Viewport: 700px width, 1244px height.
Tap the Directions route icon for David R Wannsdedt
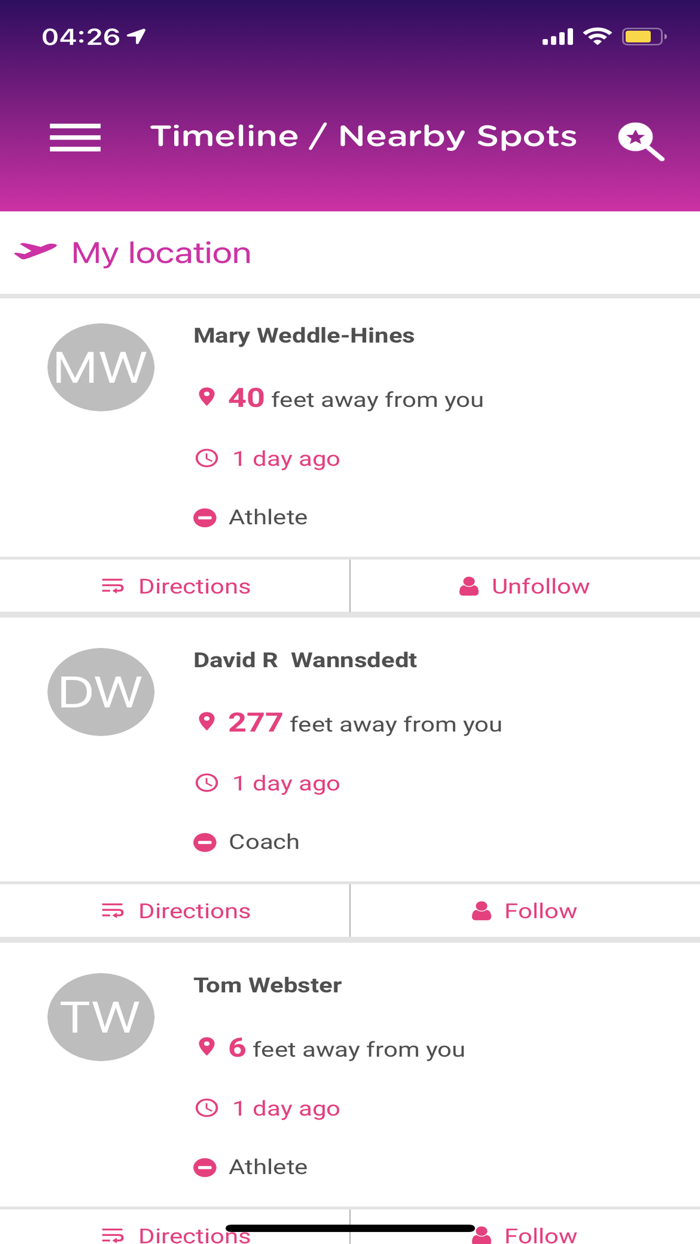(114, 910)
